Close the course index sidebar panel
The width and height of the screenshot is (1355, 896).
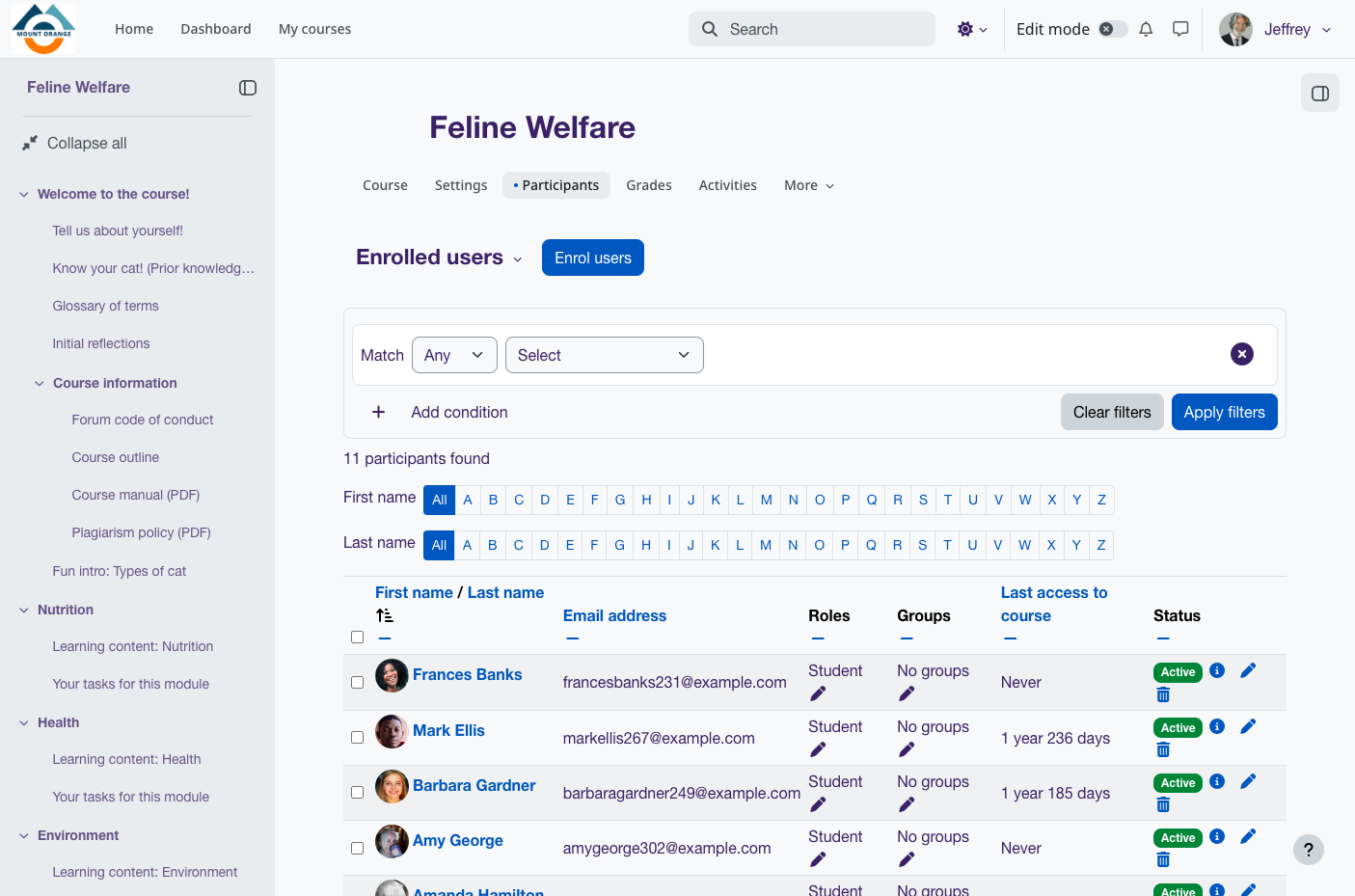(248, 88)
